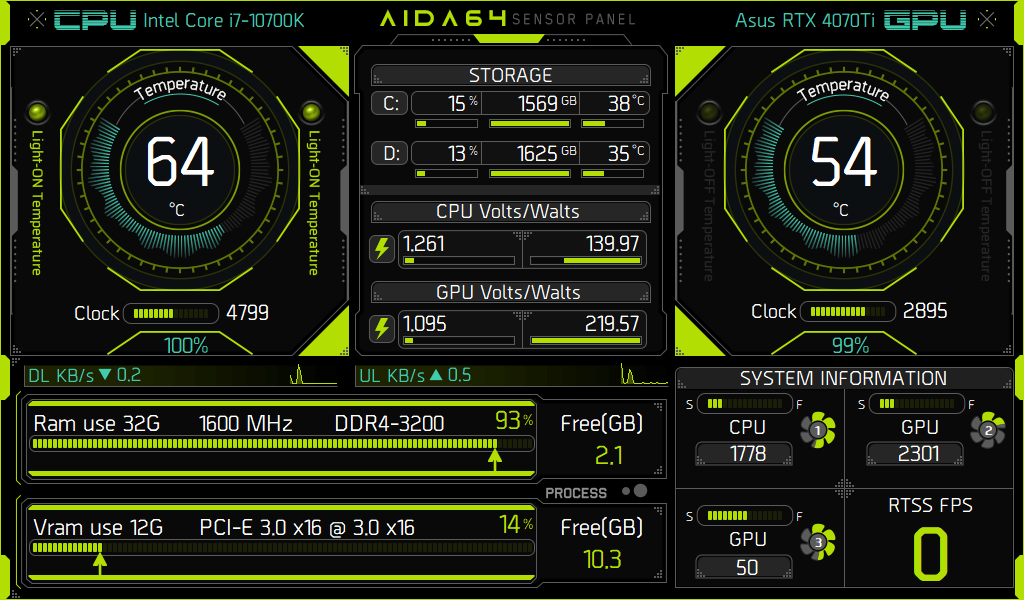Screen dimensions: 1024x600
Task: Click the C: drive label button
Action: (x=389, y=103)
